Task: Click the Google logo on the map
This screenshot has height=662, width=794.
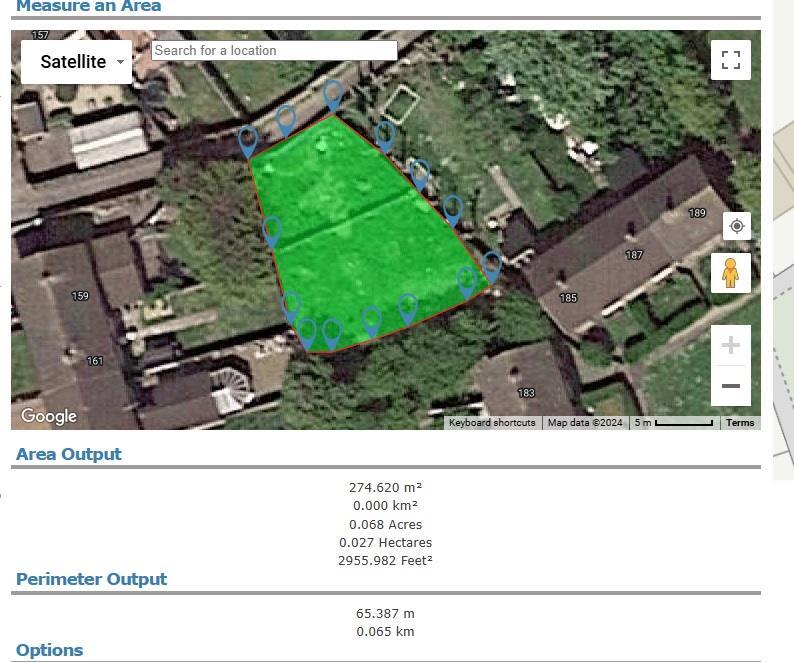Action: (x=49, y=416)
